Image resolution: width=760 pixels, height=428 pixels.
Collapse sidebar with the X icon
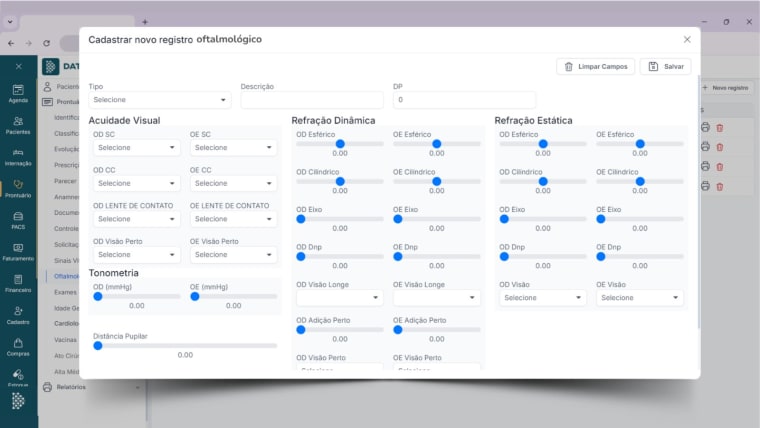pos(18,66)
